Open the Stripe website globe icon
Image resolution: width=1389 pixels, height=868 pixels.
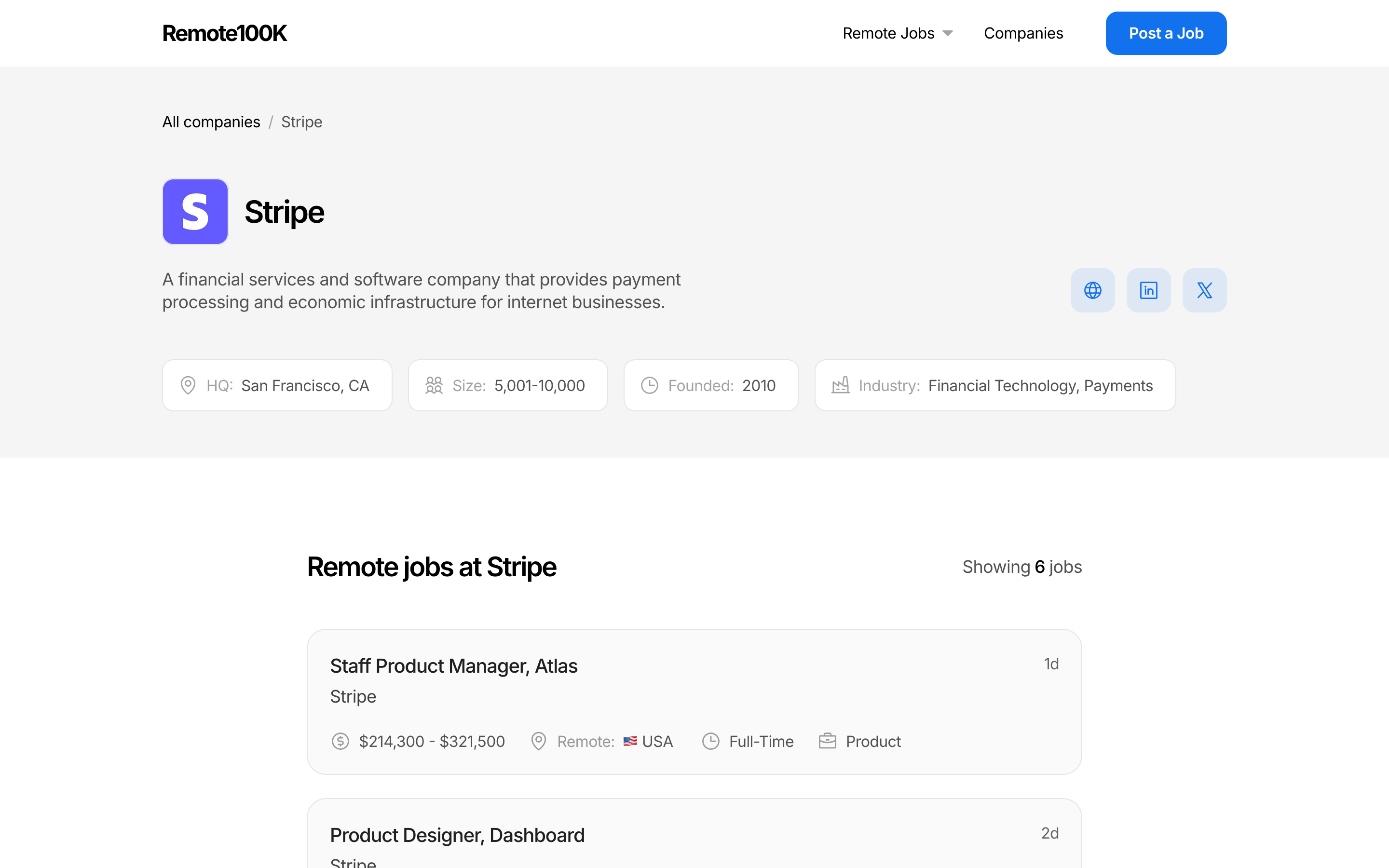coord(1092,290)
